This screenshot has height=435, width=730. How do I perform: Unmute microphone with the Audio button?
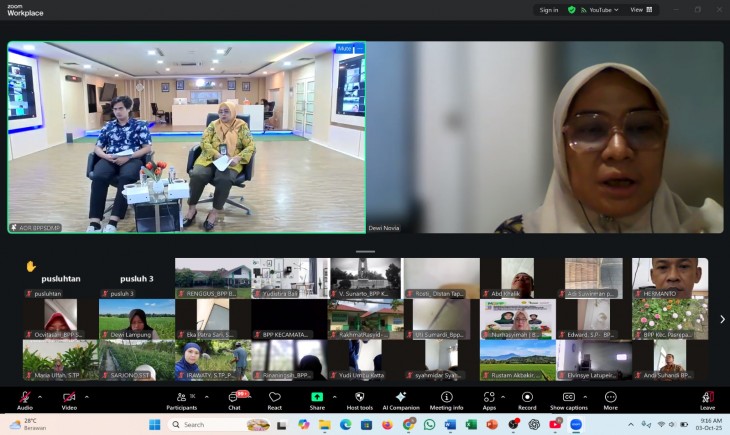pos(24,399)
